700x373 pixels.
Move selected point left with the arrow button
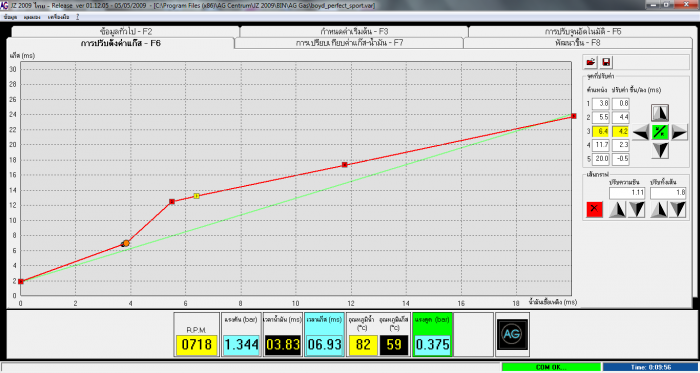pos(641,133)
